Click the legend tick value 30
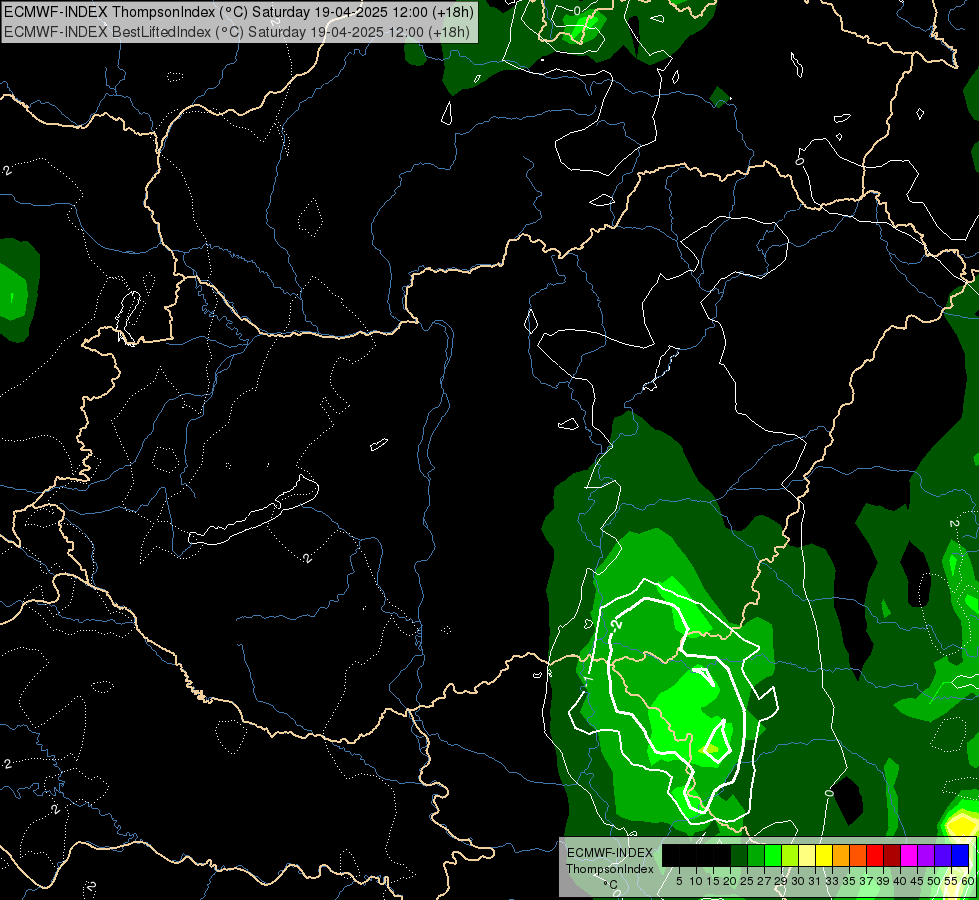This screenshot has width=979, height=900. point(799,881)
